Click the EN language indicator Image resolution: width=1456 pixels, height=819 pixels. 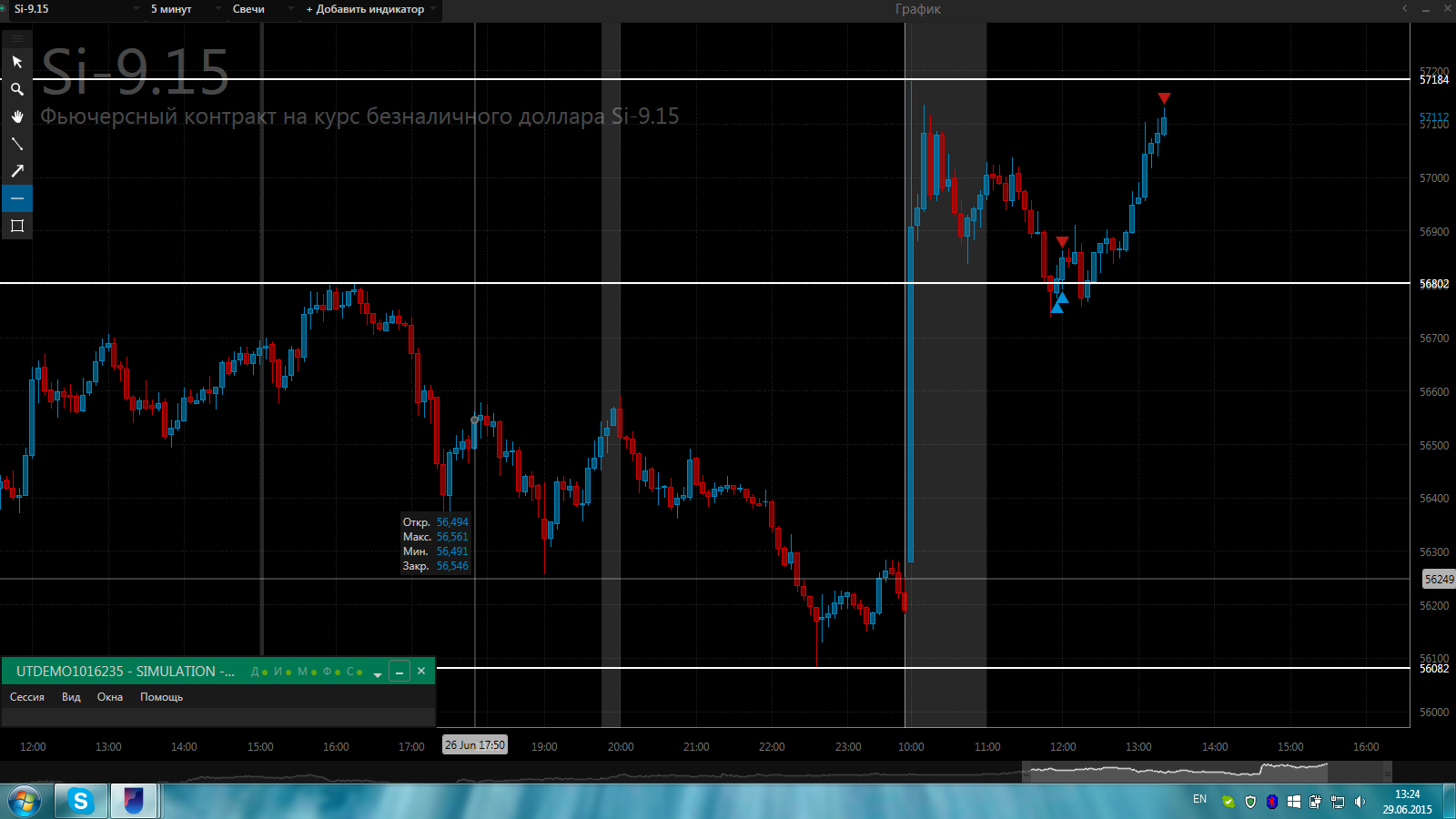(x=1199, y=799)
